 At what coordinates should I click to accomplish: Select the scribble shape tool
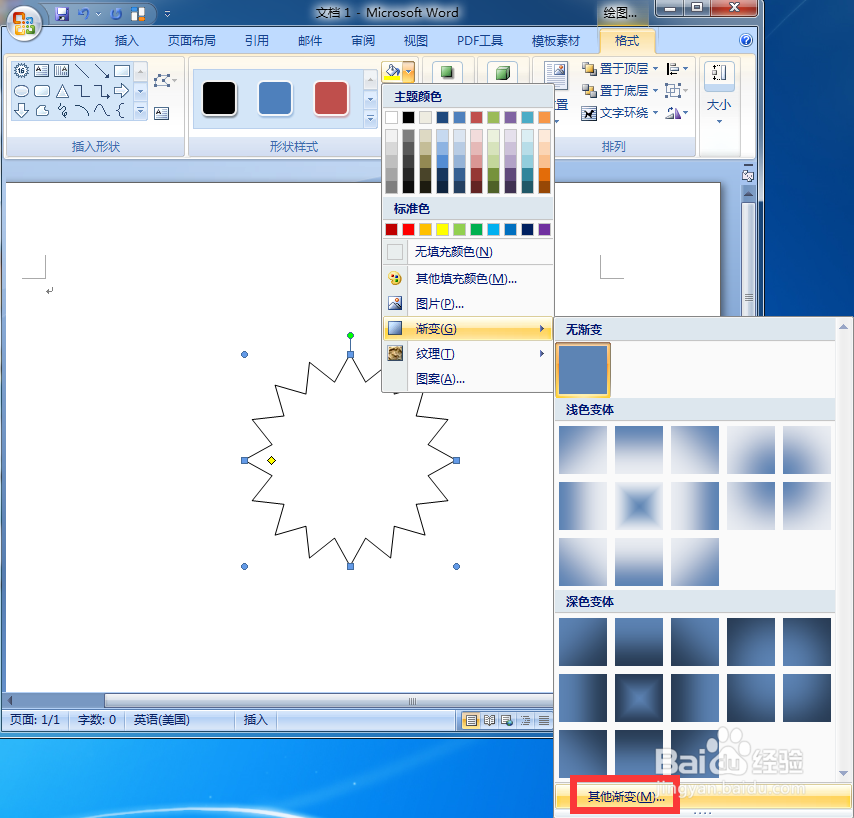pyautogui.click(x=62, y=111)
